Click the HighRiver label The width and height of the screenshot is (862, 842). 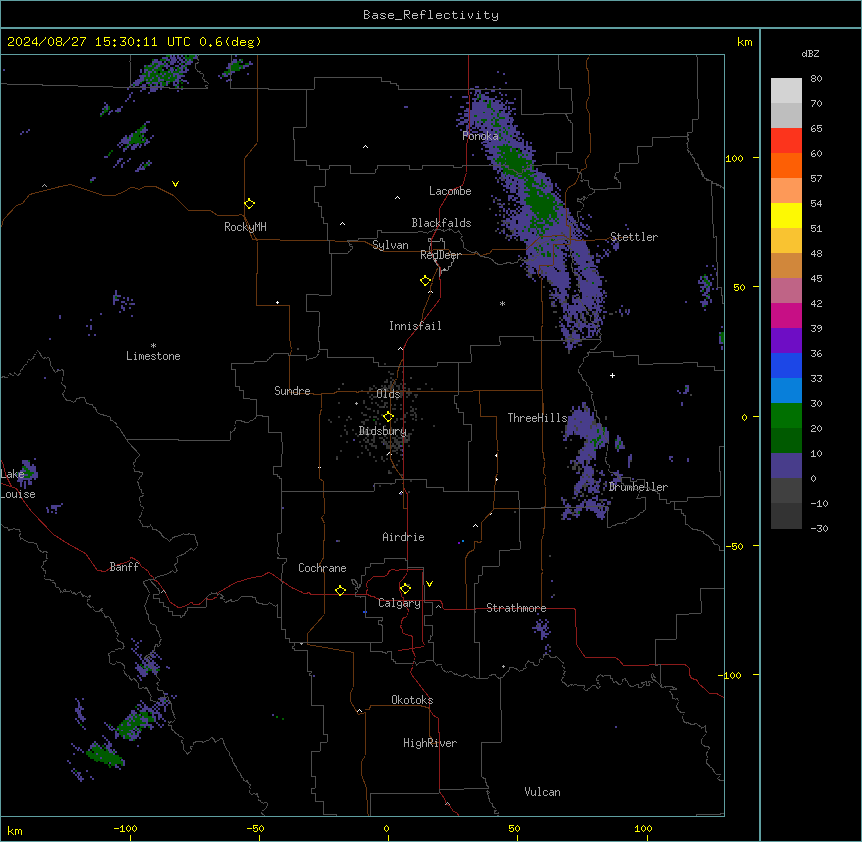coord(430,743)
